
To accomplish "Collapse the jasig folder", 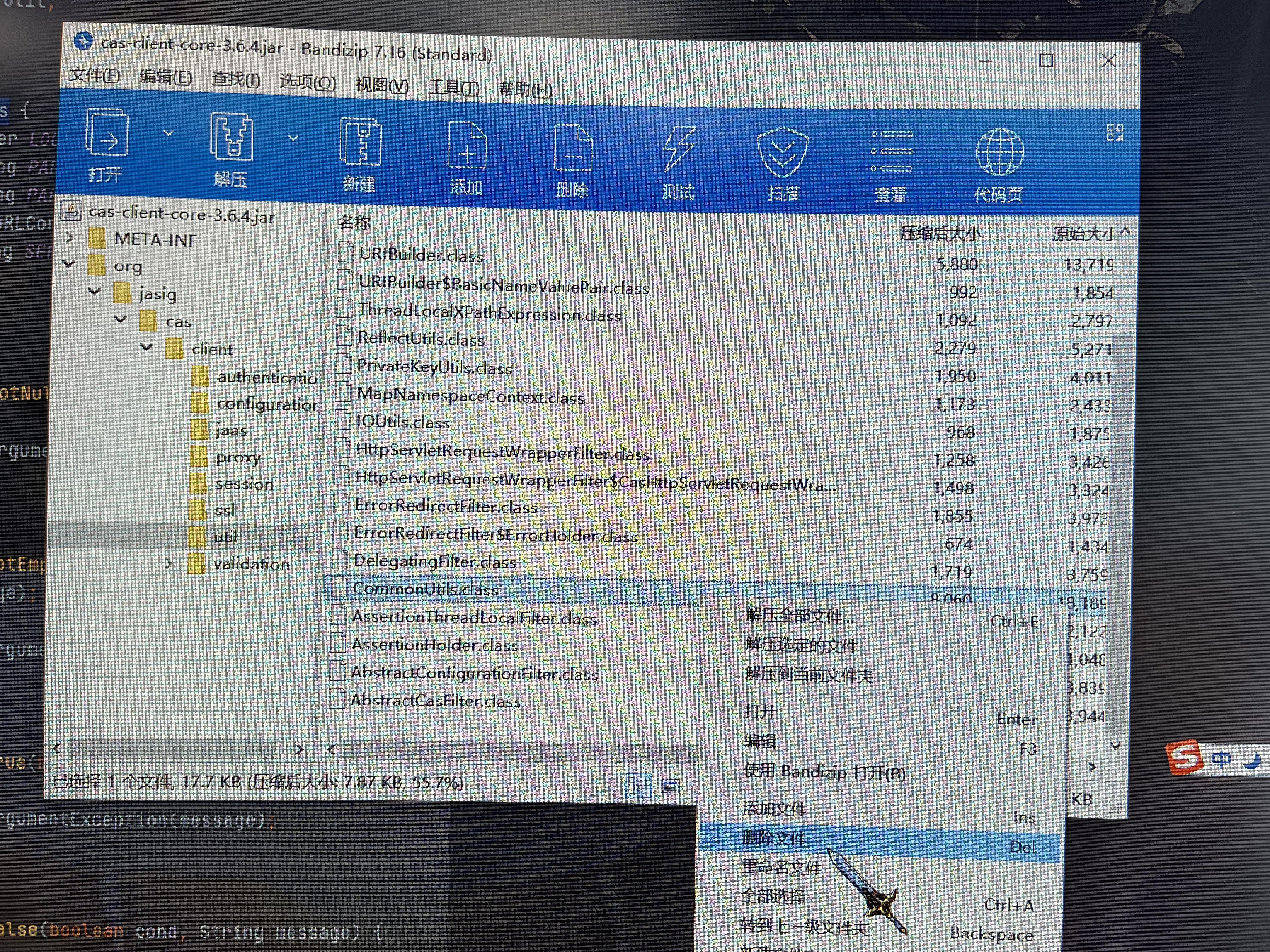I will click(x=95, y=292).
